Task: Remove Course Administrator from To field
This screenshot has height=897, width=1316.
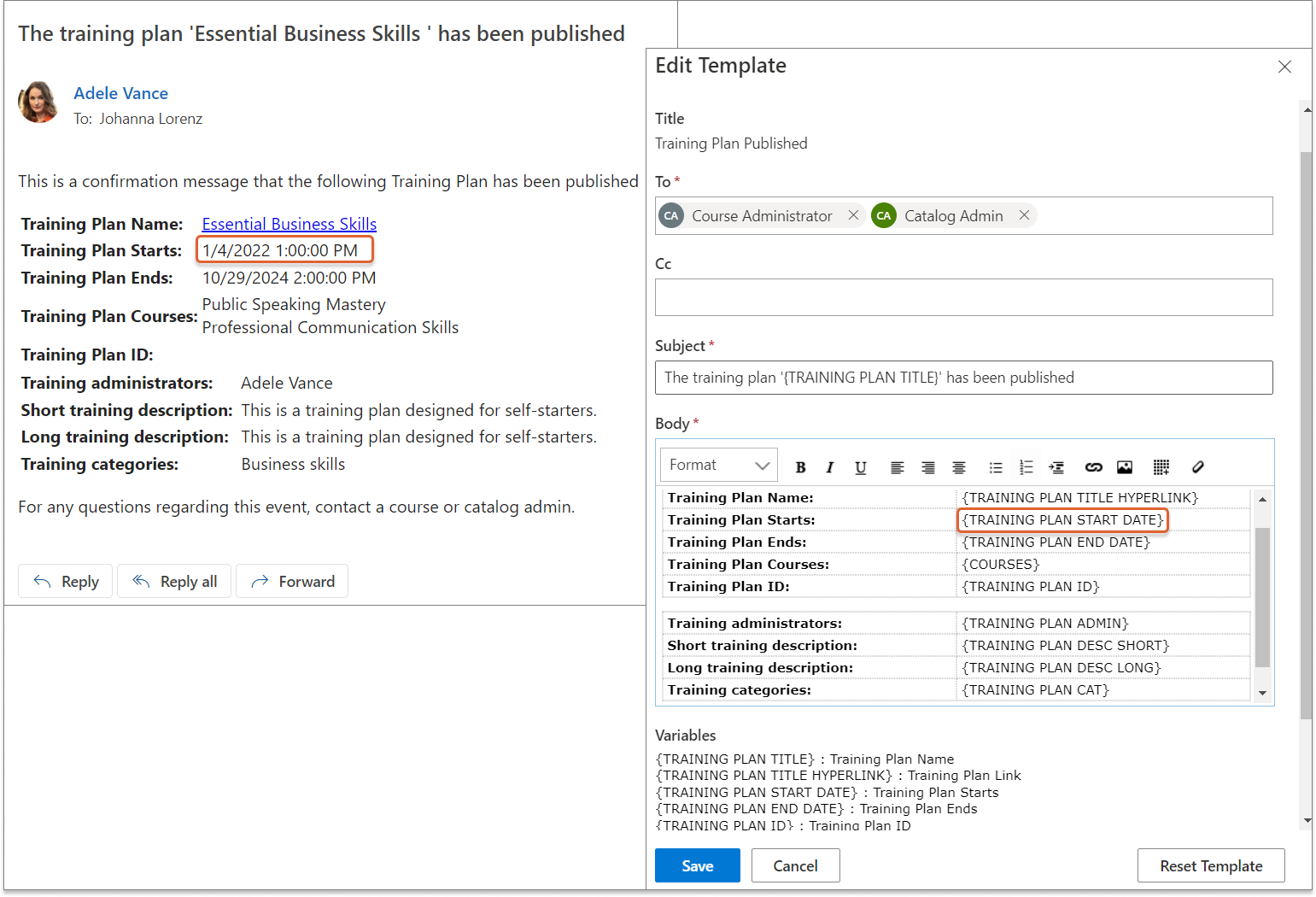Action: tap(853, 215)
